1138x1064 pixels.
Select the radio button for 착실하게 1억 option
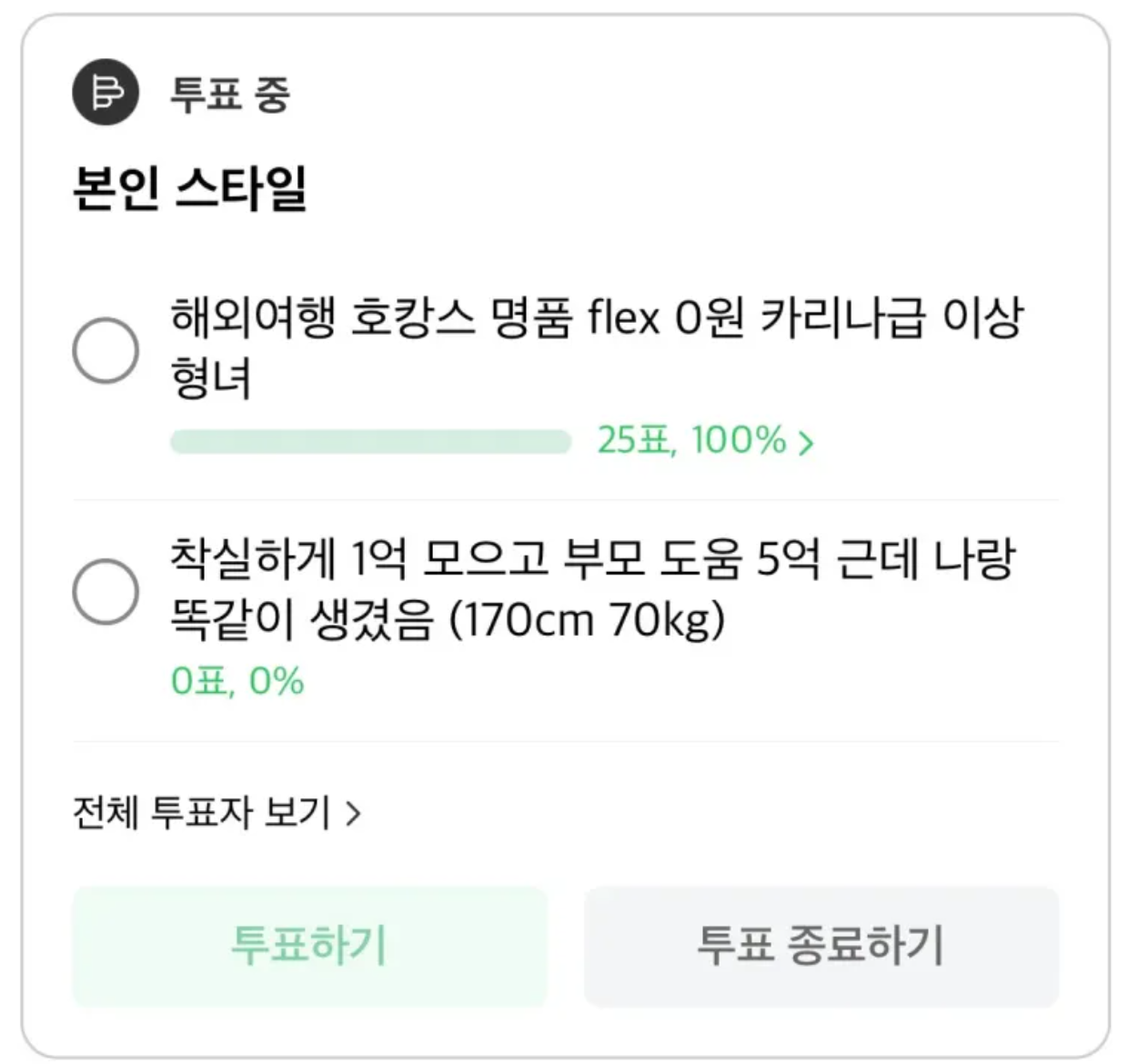106,591
